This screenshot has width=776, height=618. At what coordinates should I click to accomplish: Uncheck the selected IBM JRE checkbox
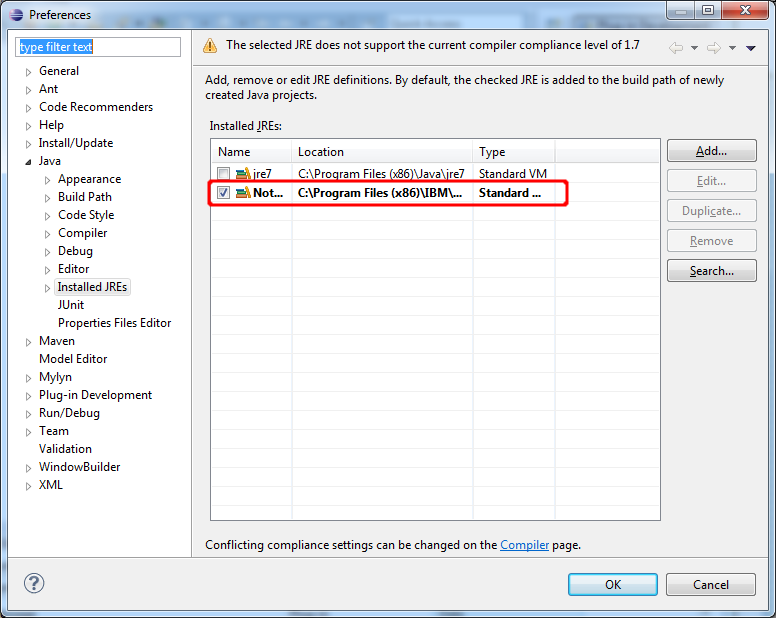point(224,193)
